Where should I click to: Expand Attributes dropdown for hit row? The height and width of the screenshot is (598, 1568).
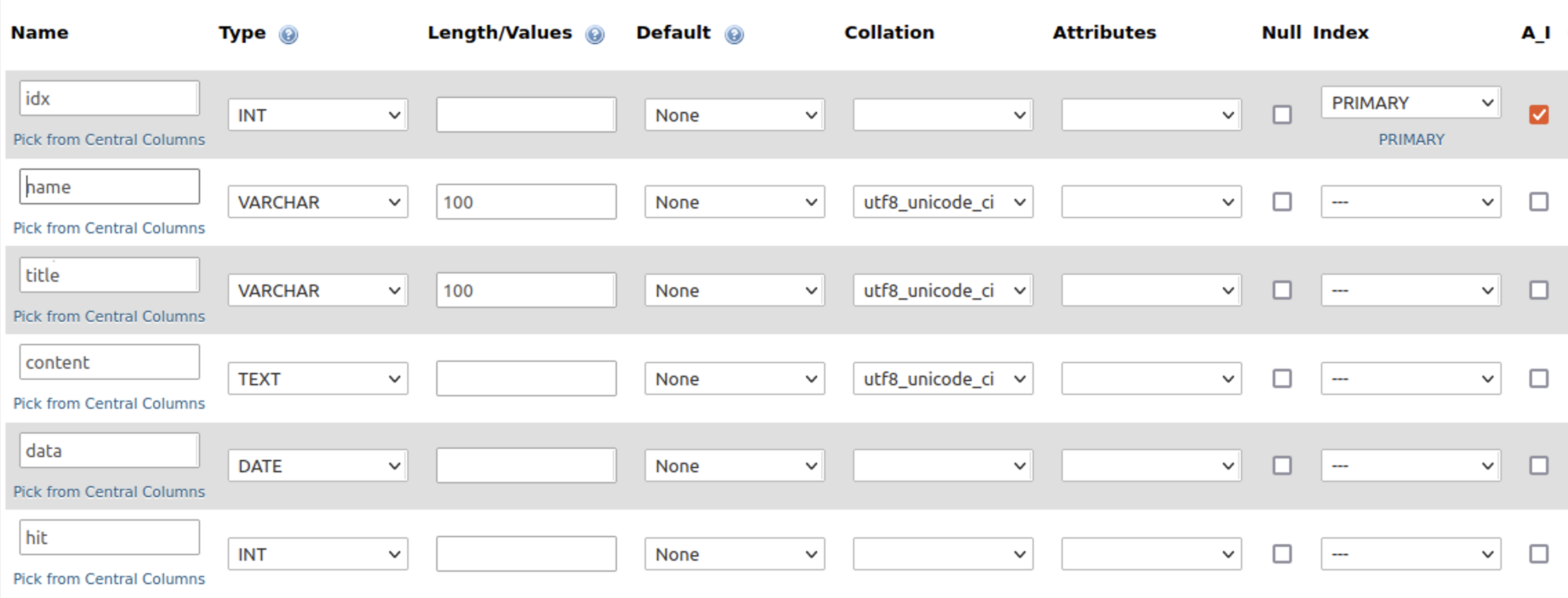[x=1150, y=554]
